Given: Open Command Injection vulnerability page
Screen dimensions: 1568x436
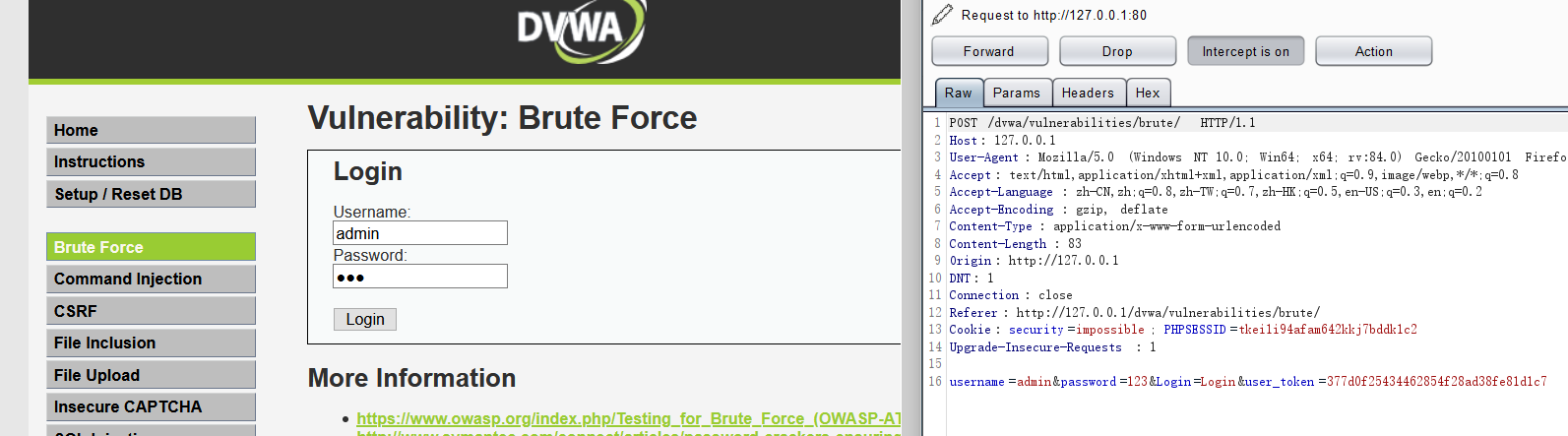Looking at the screenshot, I should coord(151,279).
